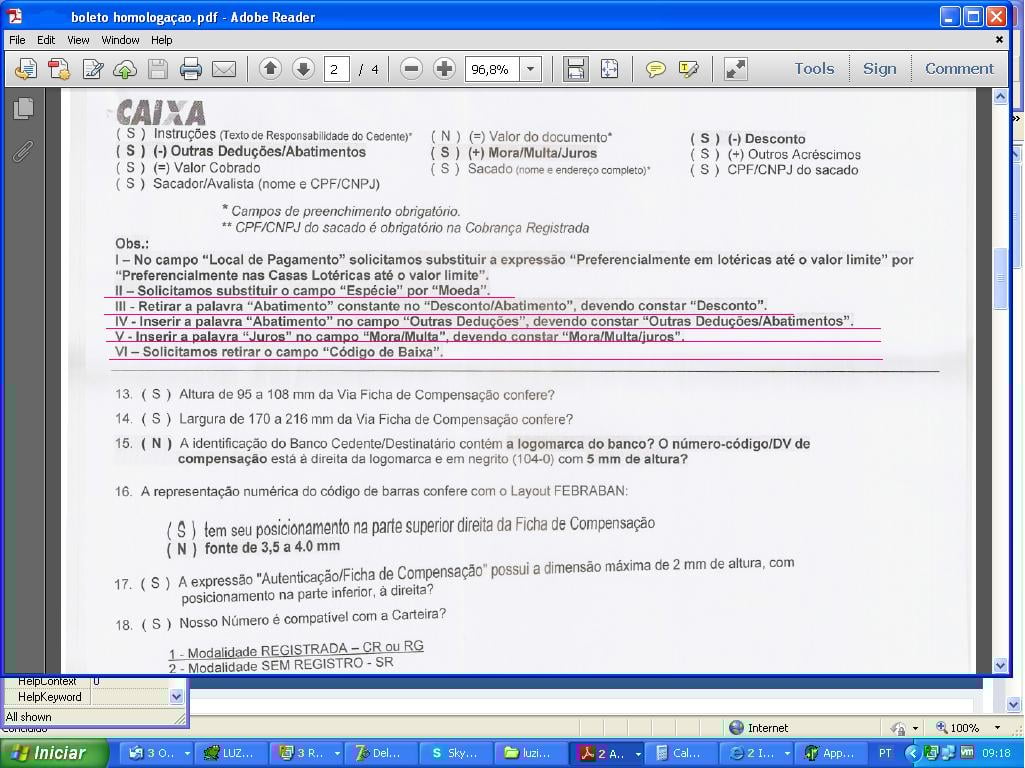Open the Tools pane
Viewport: 1025px width, 768px height.
pyautogui.click(x=814, y=69)
